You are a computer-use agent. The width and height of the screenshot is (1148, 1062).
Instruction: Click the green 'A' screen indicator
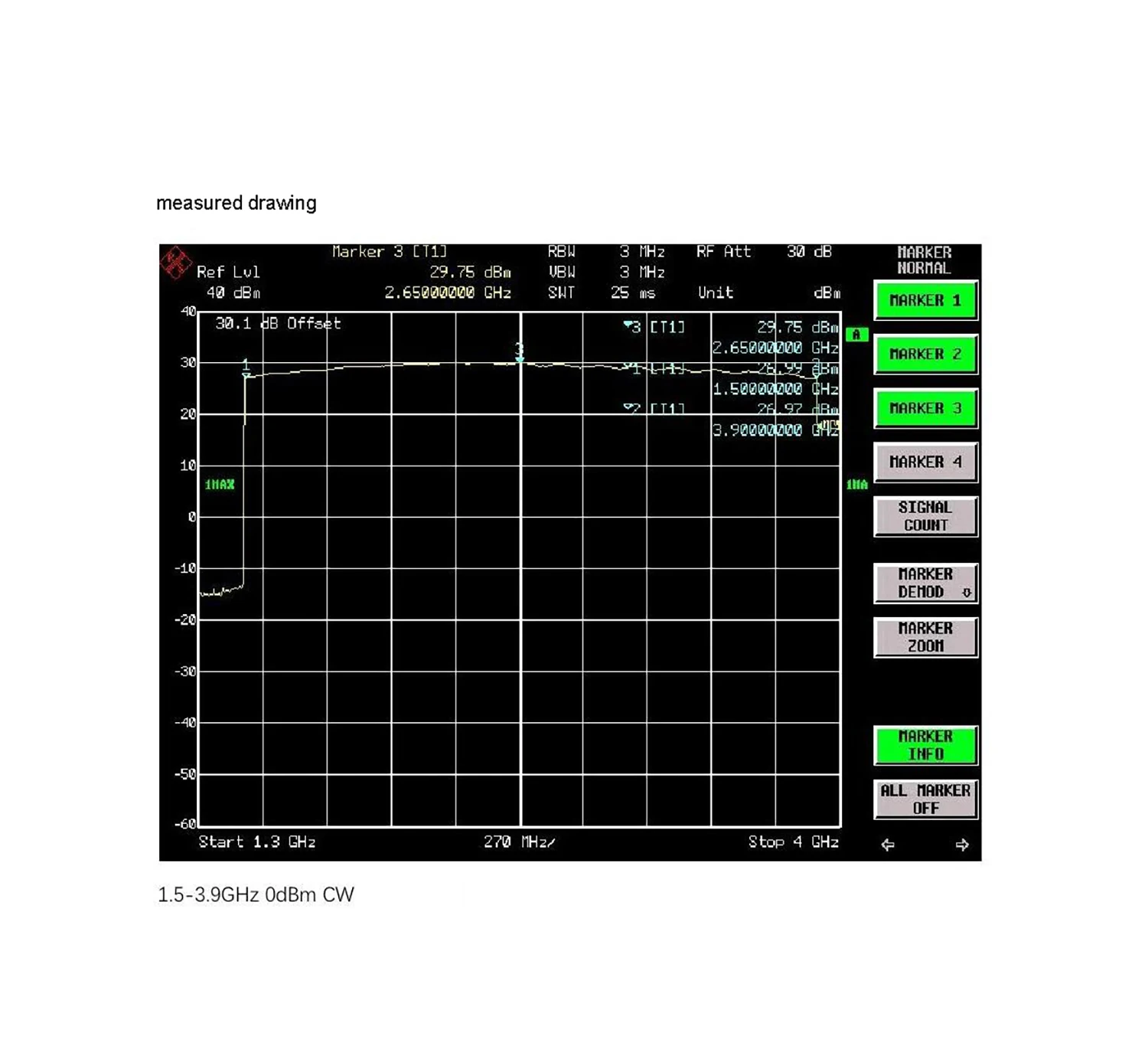pos(856,335)
